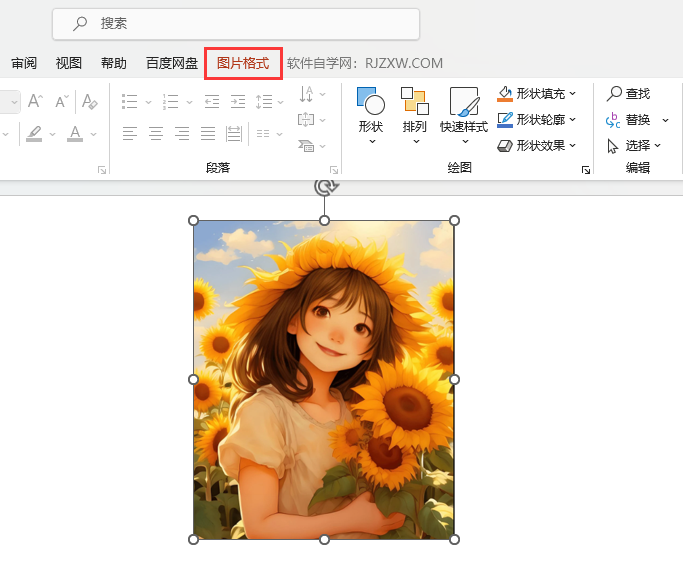Align text right in the paragraph group

pos(182,133)
